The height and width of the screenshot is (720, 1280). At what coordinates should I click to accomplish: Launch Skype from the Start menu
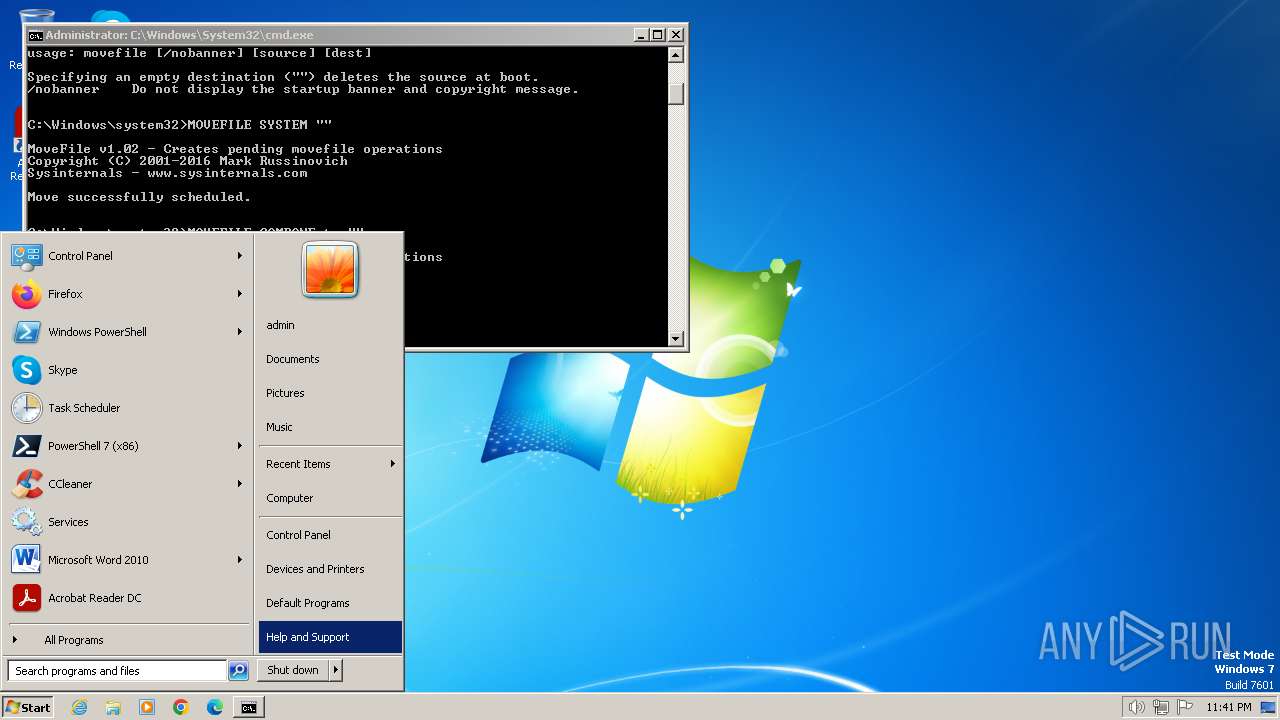tap(127, 370)
